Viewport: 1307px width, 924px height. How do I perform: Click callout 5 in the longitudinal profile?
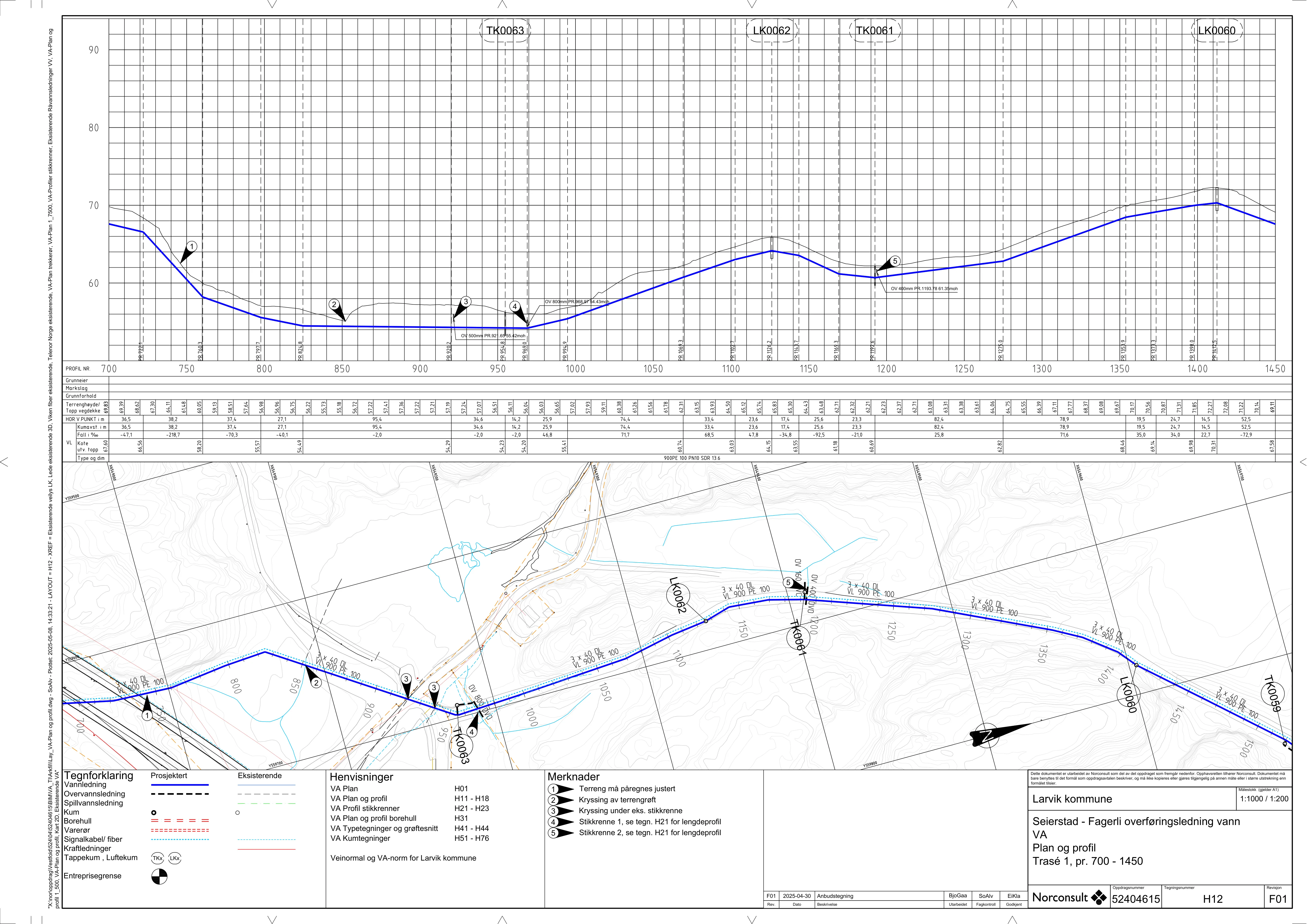(895, 261)
